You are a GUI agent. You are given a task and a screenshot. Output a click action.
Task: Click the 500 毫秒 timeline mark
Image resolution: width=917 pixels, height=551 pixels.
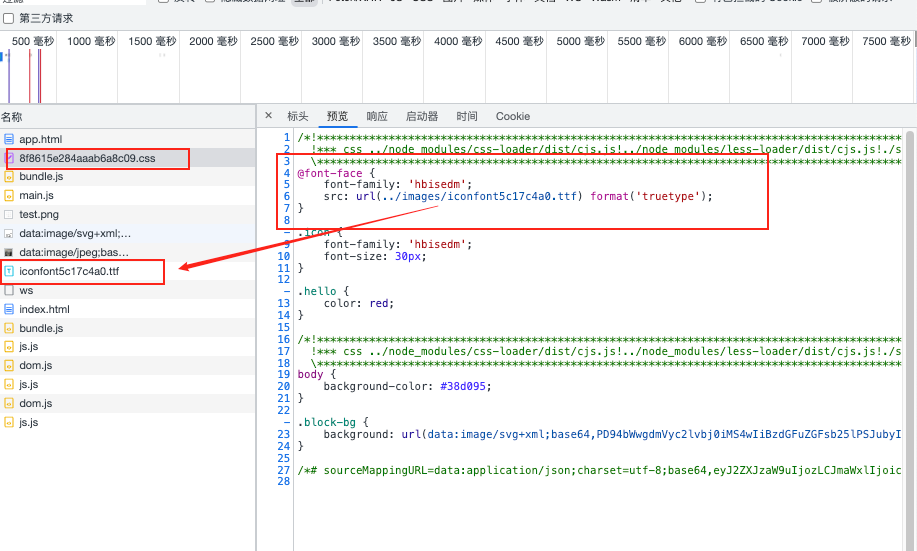pyautogui.click(x=33, y=42)
